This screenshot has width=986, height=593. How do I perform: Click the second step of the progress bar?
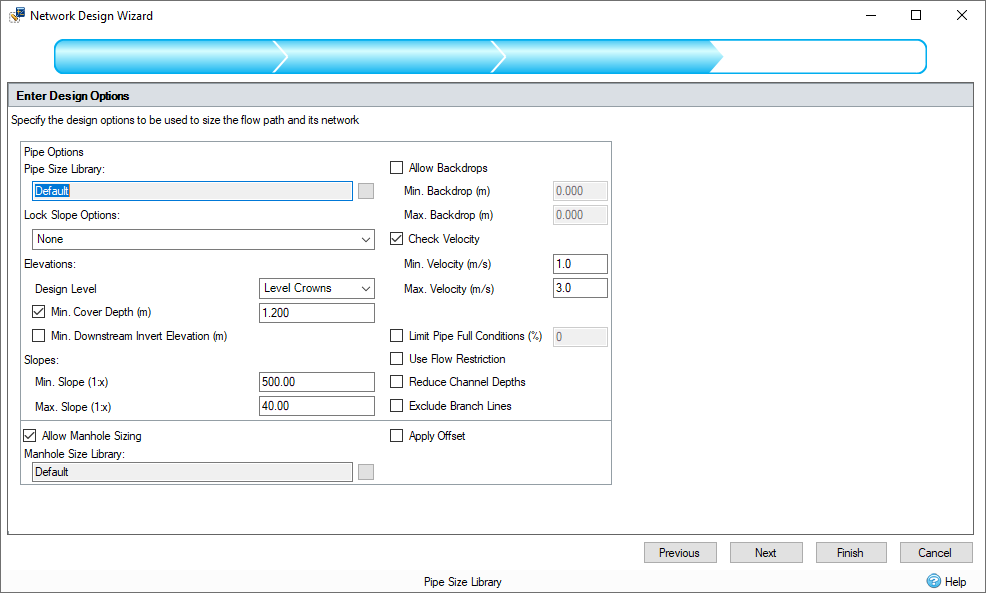coord(390,57)
